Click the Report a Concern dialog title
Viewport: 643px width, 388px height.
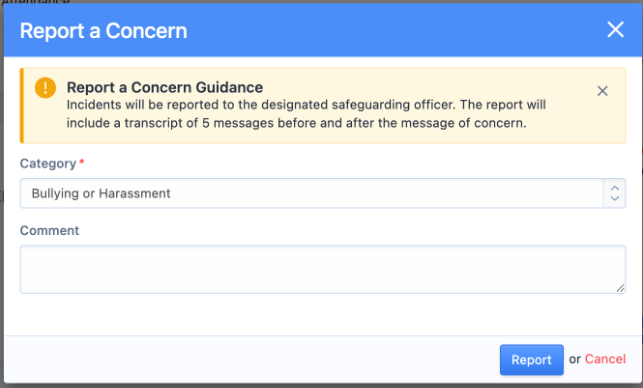coord(103,31)
